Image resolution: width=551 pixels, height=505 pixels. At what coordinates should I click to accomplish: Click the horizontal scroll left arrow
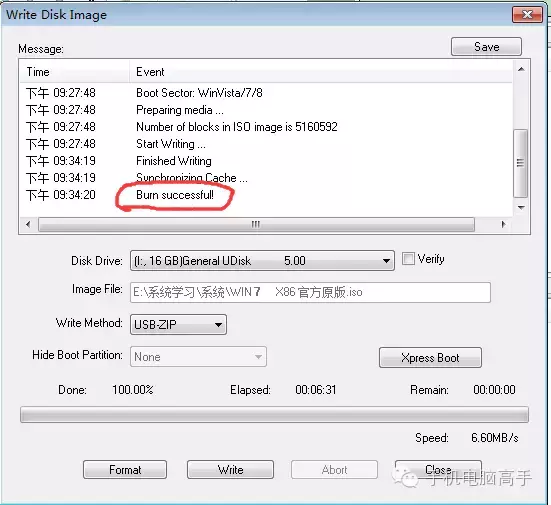pyautogui.click(x=28, y=224)
